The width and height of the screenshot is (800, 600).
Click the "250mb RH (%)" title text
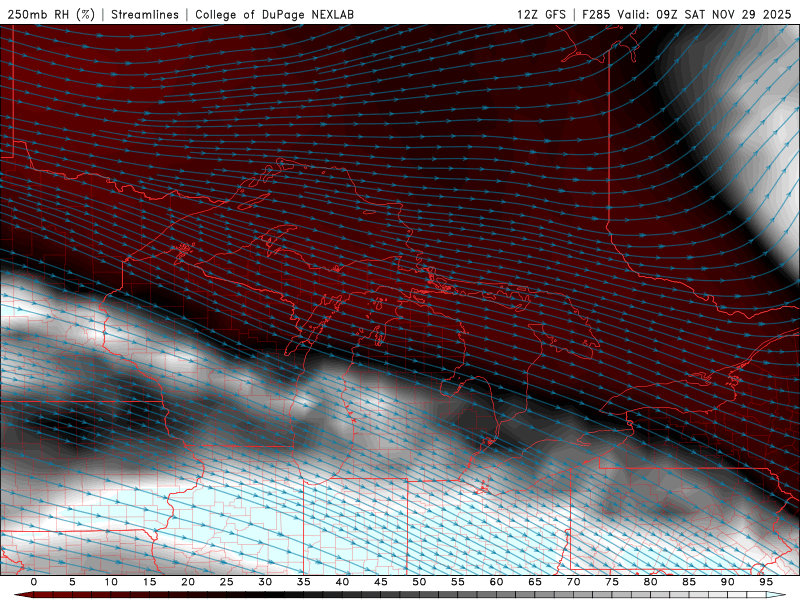(51, 14)
